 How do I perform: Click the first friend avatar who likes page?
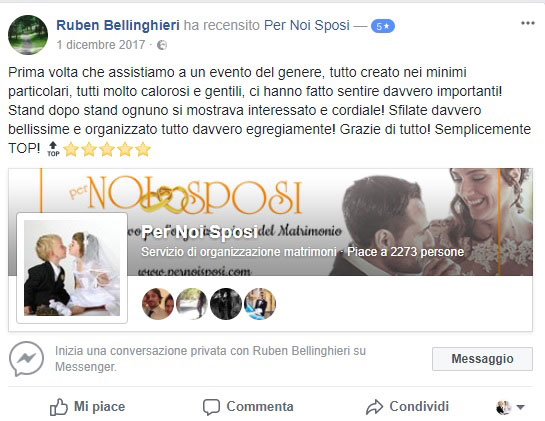(x=158, y=304)
